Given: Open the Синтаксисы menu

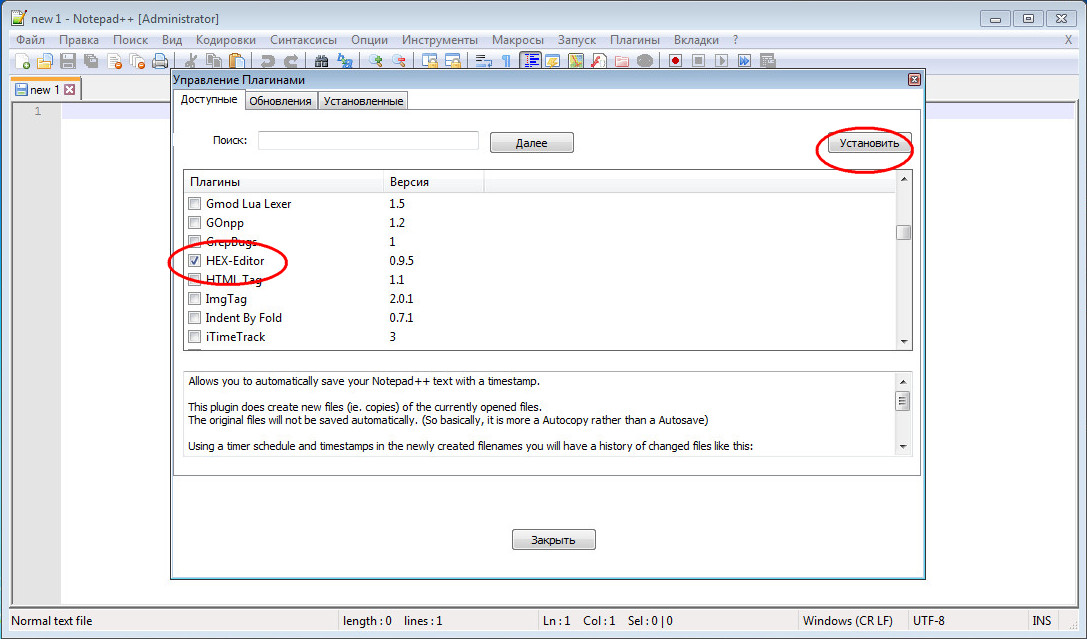Looking at the screenshot, I should coord(304,40).
